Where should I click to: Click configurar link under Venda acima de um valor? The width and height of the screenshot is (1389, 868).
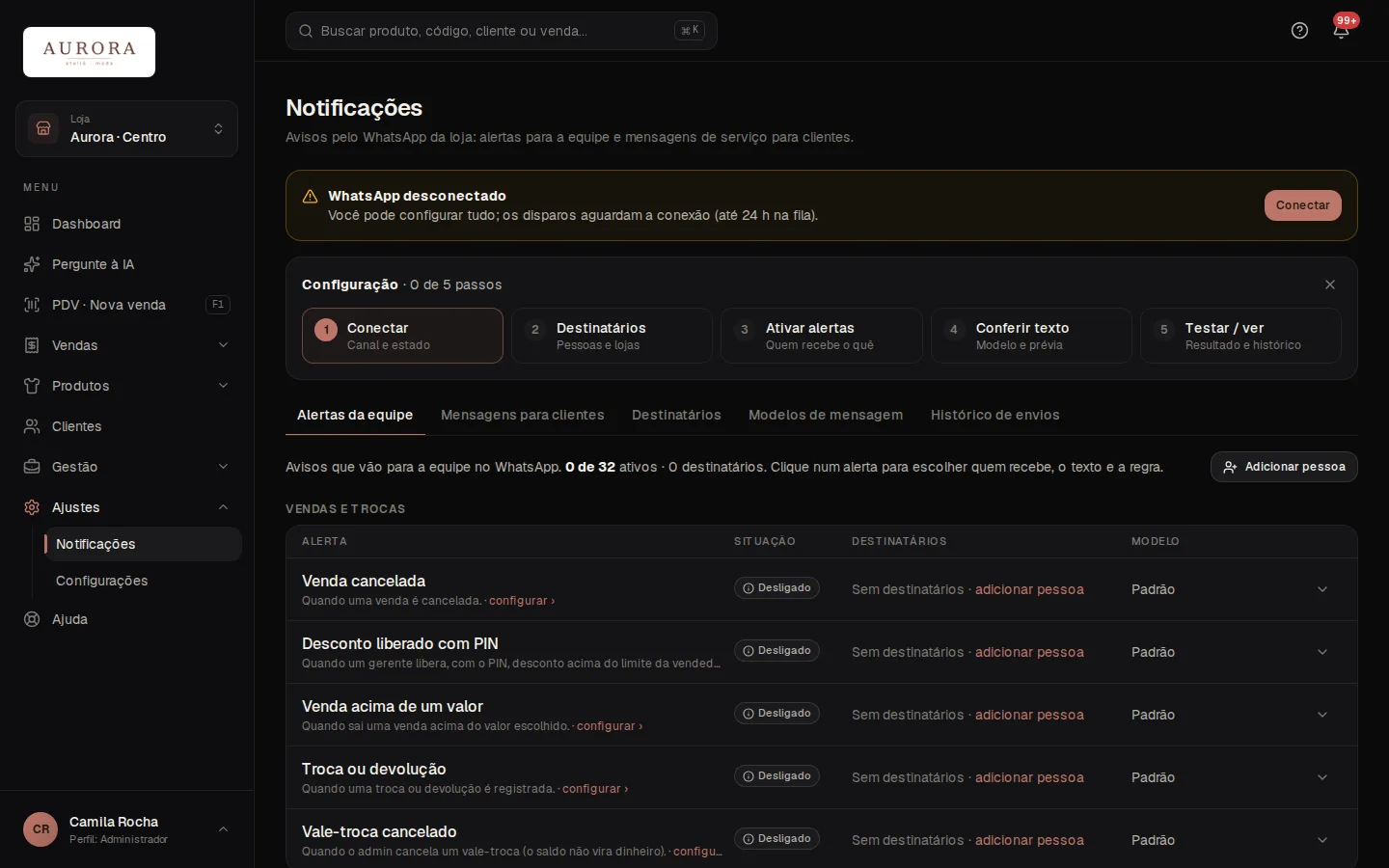pyautogui.click(x=610, y=726)
